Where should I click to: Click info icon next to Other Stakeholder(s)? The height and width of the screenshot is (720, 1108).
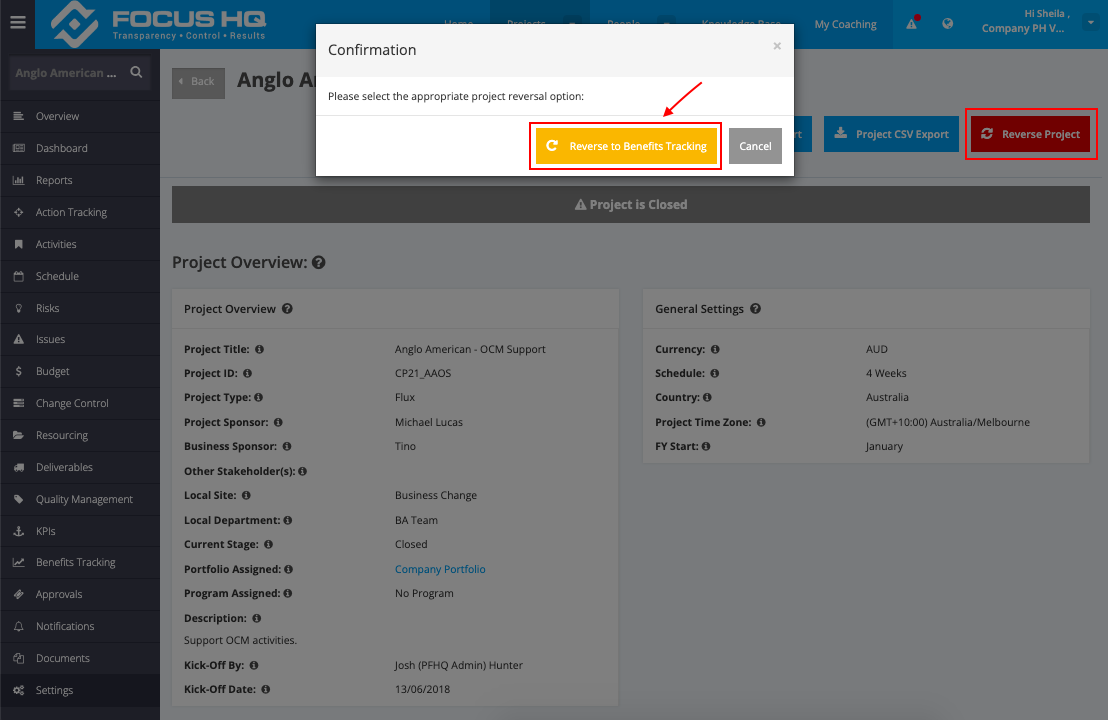tap(302, 471)
